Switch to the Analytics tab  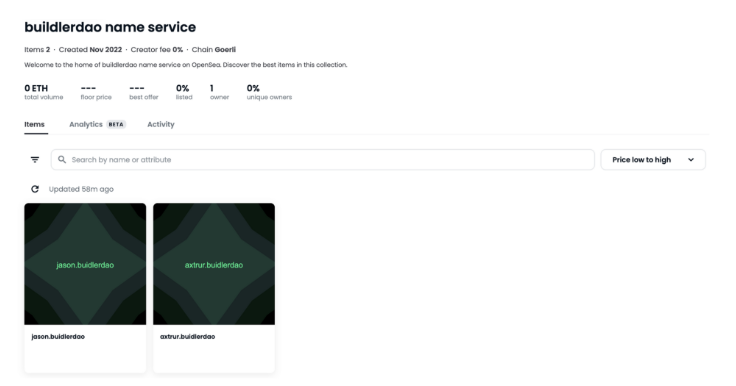coord(86,124)
